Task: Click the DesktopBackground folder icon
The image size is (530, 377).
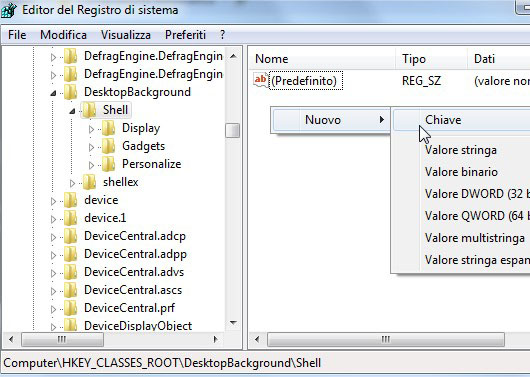Action: pos(71,92)
